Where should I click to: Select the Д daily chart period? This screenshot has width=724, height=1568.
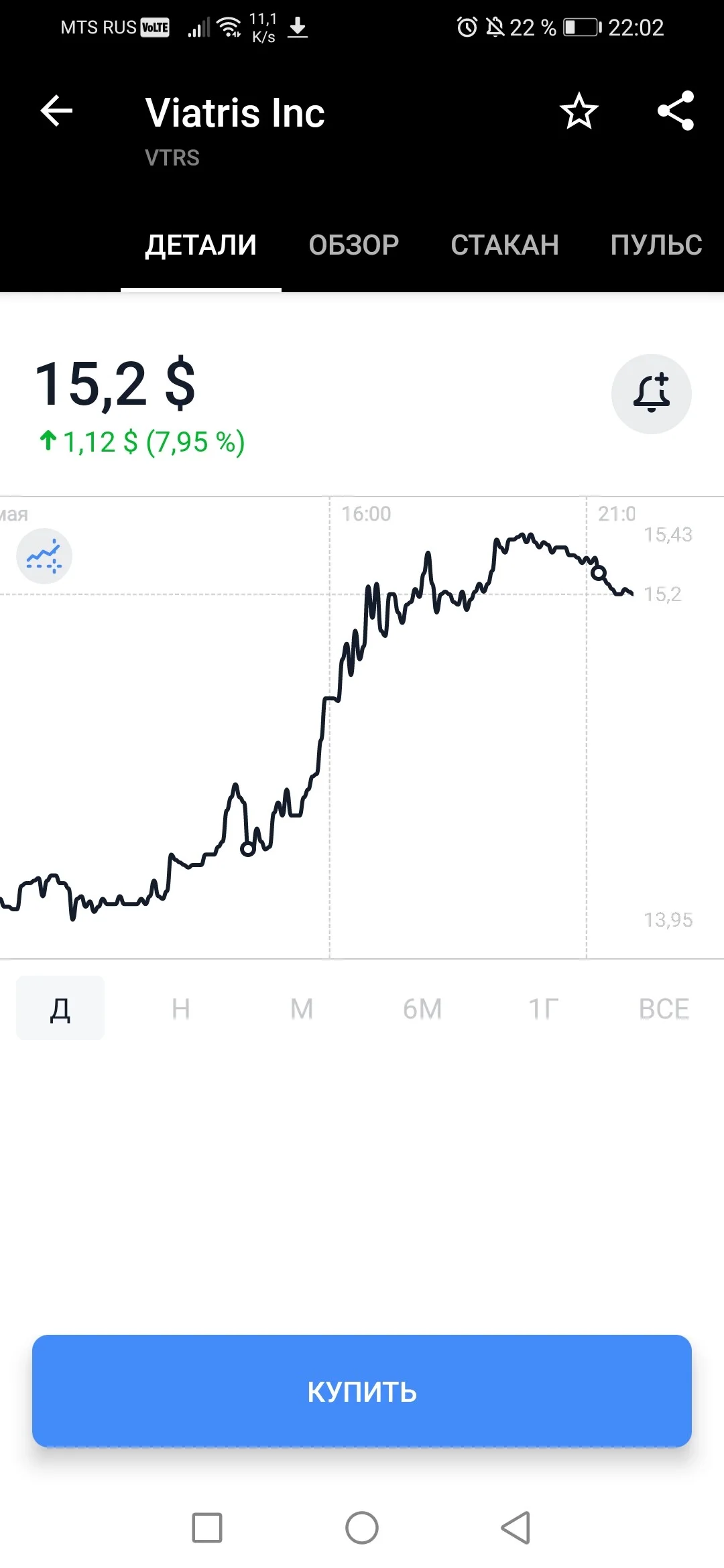[x=60, y=1008]
